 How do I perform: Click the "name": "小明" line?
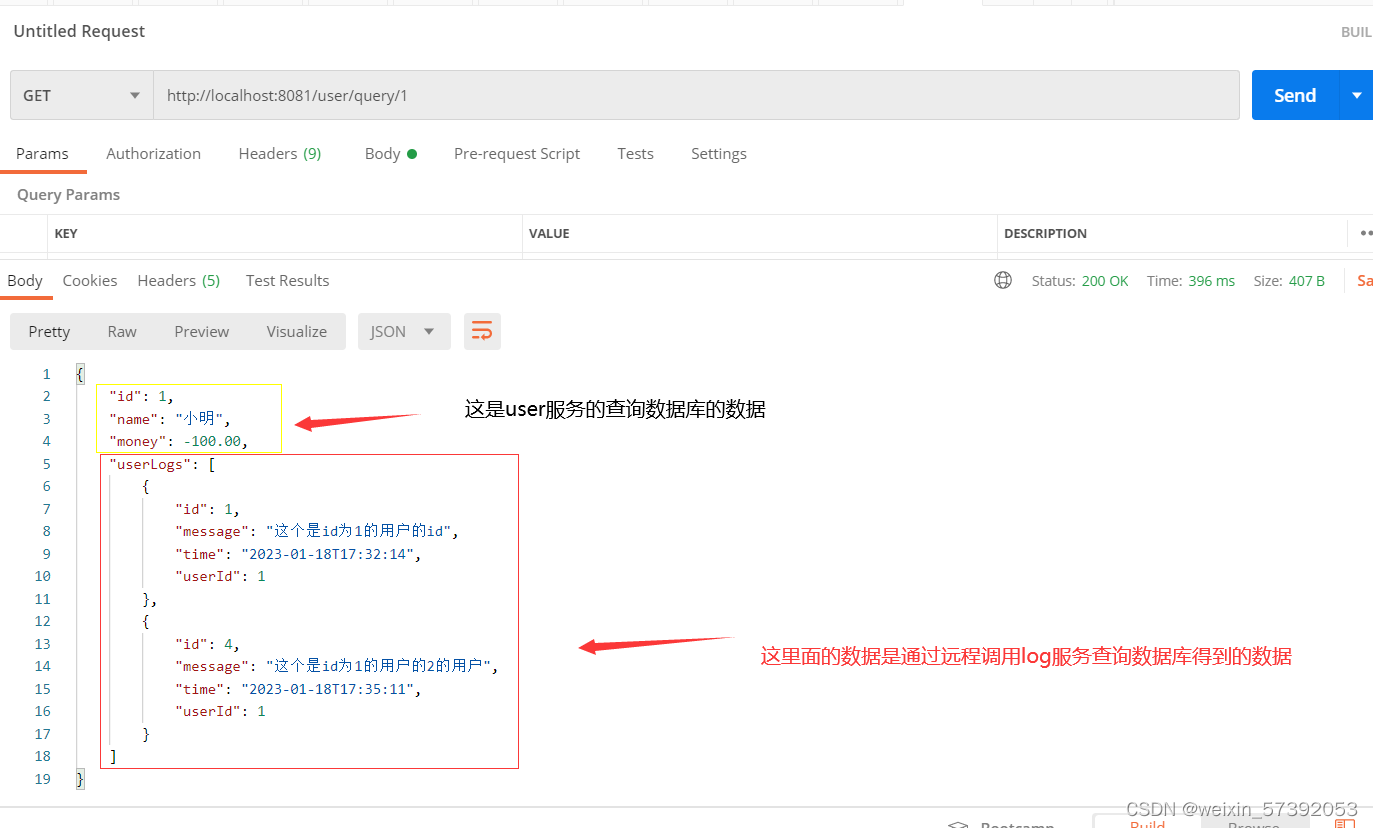tap(170, 418)
